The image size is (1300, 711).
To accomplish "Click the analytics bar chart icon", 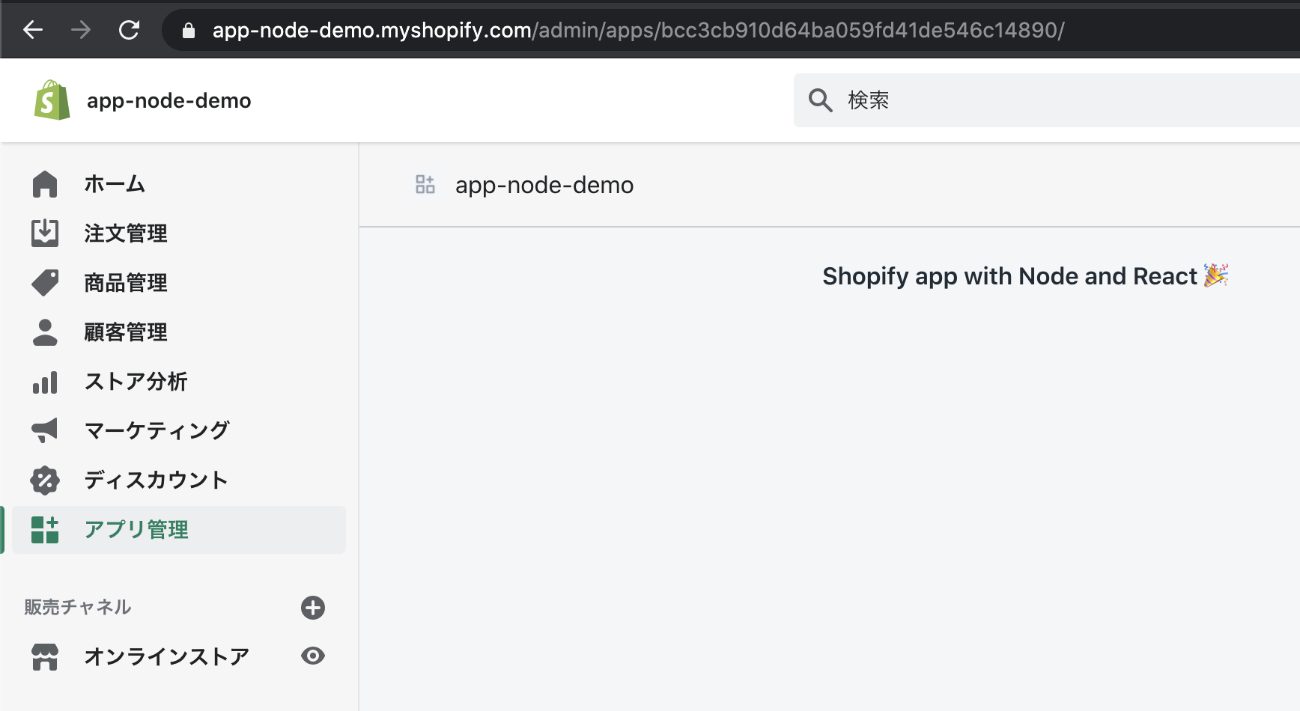I will pyautogui.click(x=45, y=381).
